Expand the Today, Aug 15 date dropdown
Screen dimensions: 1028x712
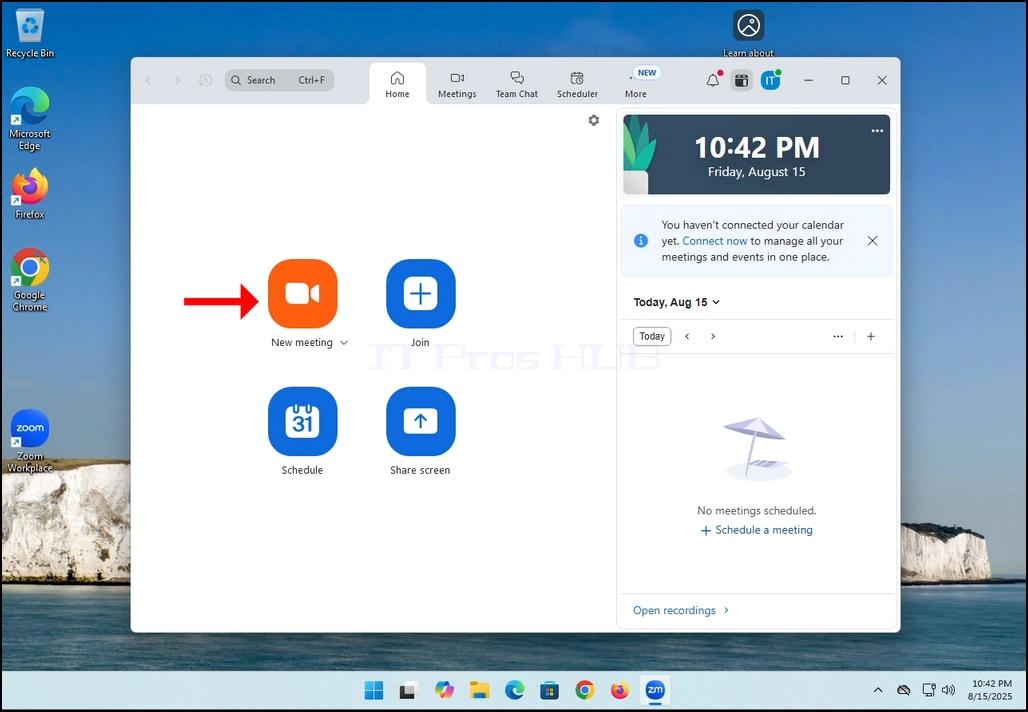[677, 302]
